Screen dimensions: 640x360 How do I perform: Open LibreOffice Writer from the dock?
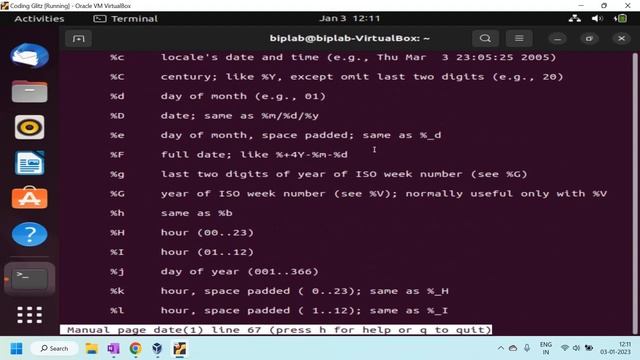click(29, 163)
